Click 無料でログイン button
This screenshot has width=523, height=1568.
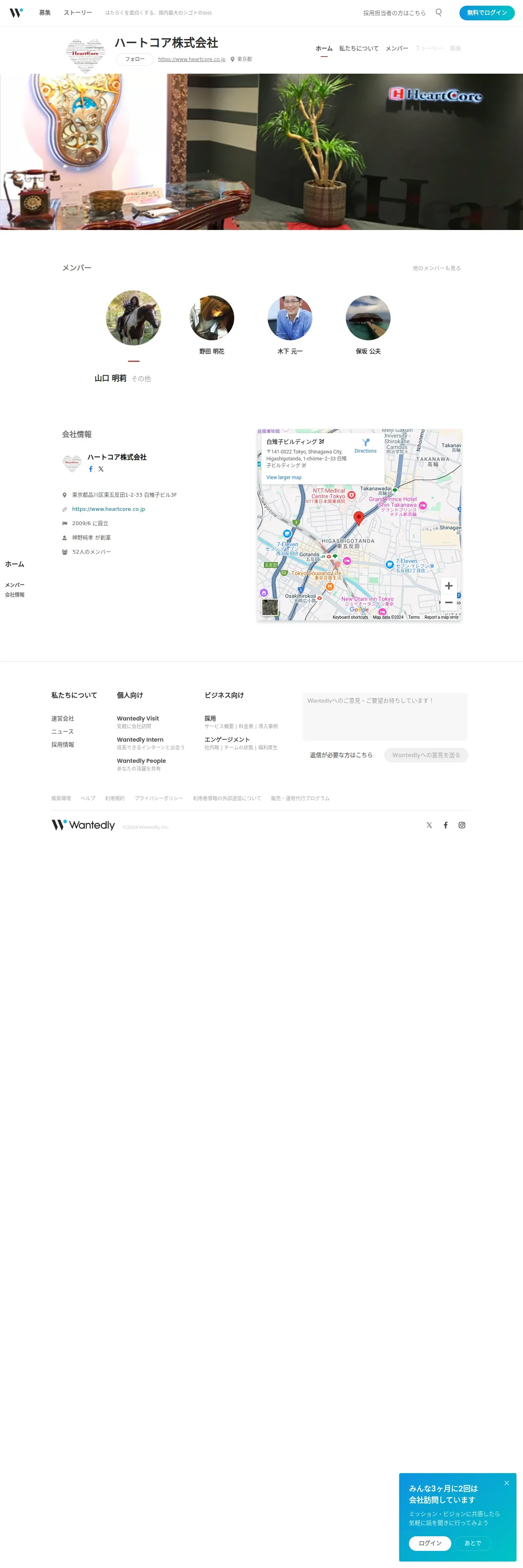click(x=486, y=13)
